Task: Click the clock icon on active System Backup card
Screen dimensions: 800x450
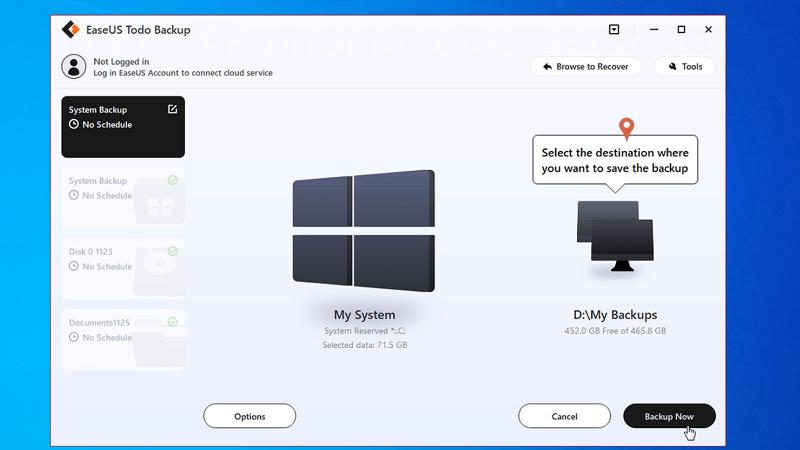Action: click(74, 124)
